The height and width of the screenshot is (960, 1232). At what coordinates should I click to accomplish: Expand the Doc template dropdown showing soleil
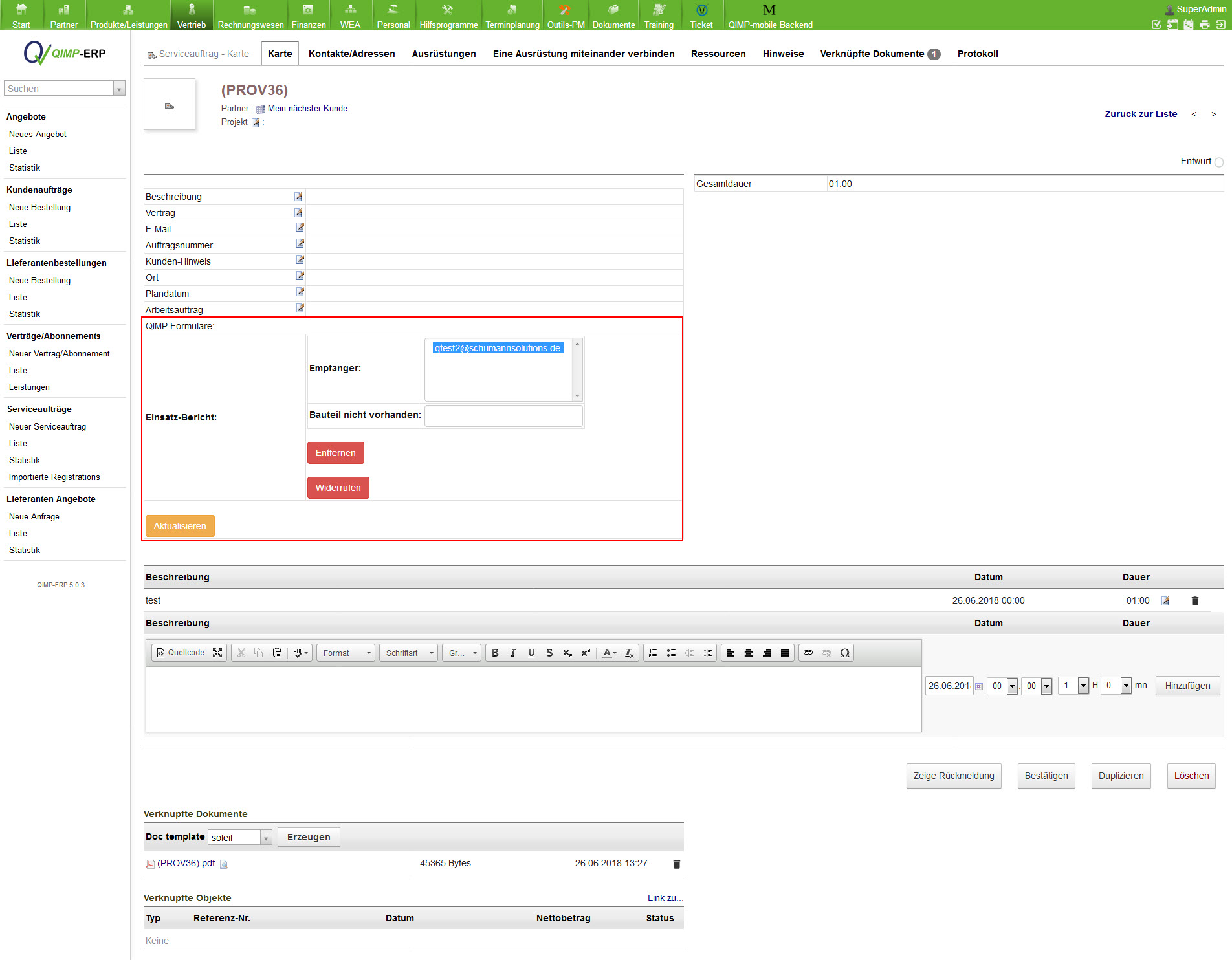265,838
